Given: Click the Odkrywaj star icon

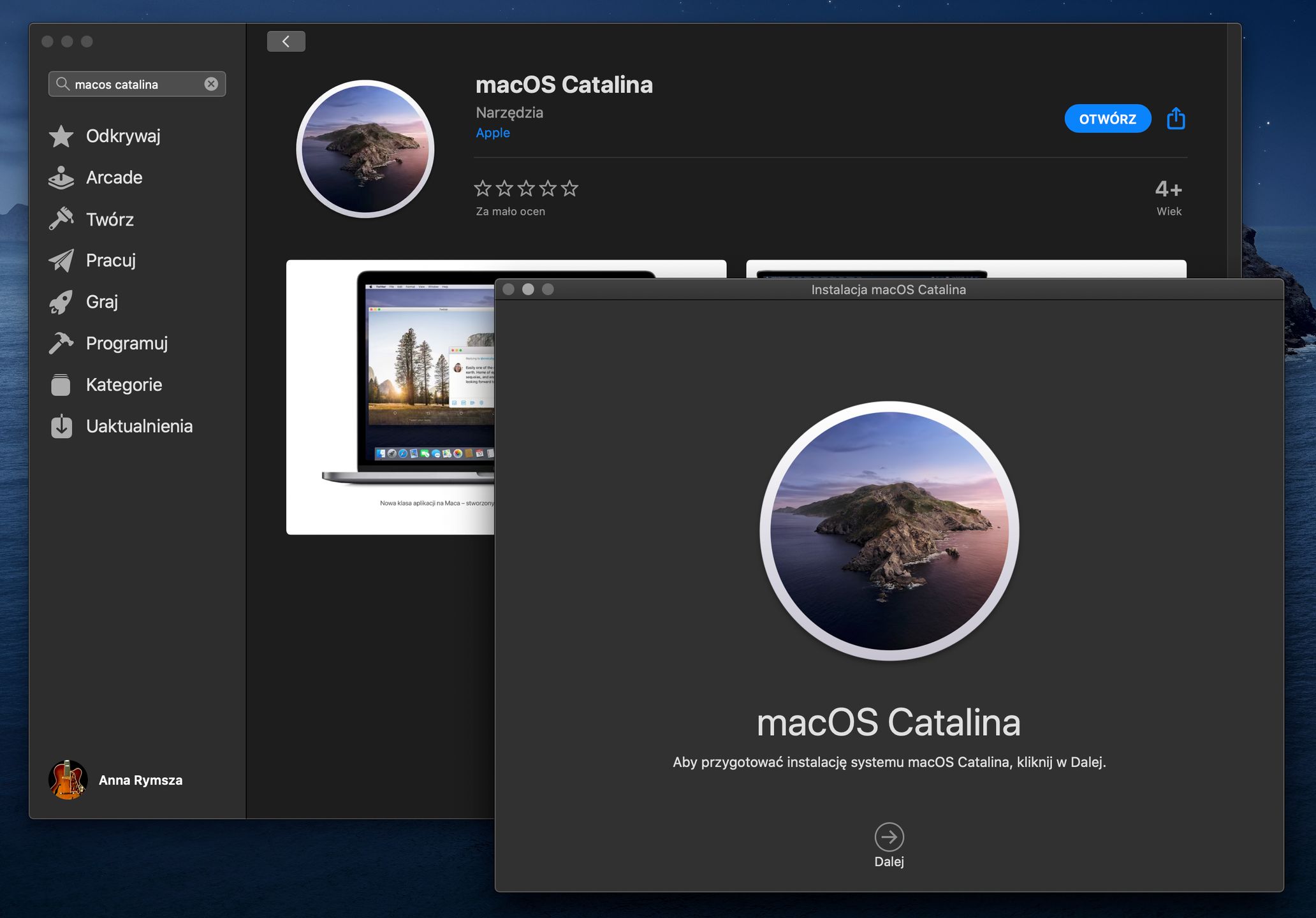Looking at the screenshot, I should [x=61, y=136].
